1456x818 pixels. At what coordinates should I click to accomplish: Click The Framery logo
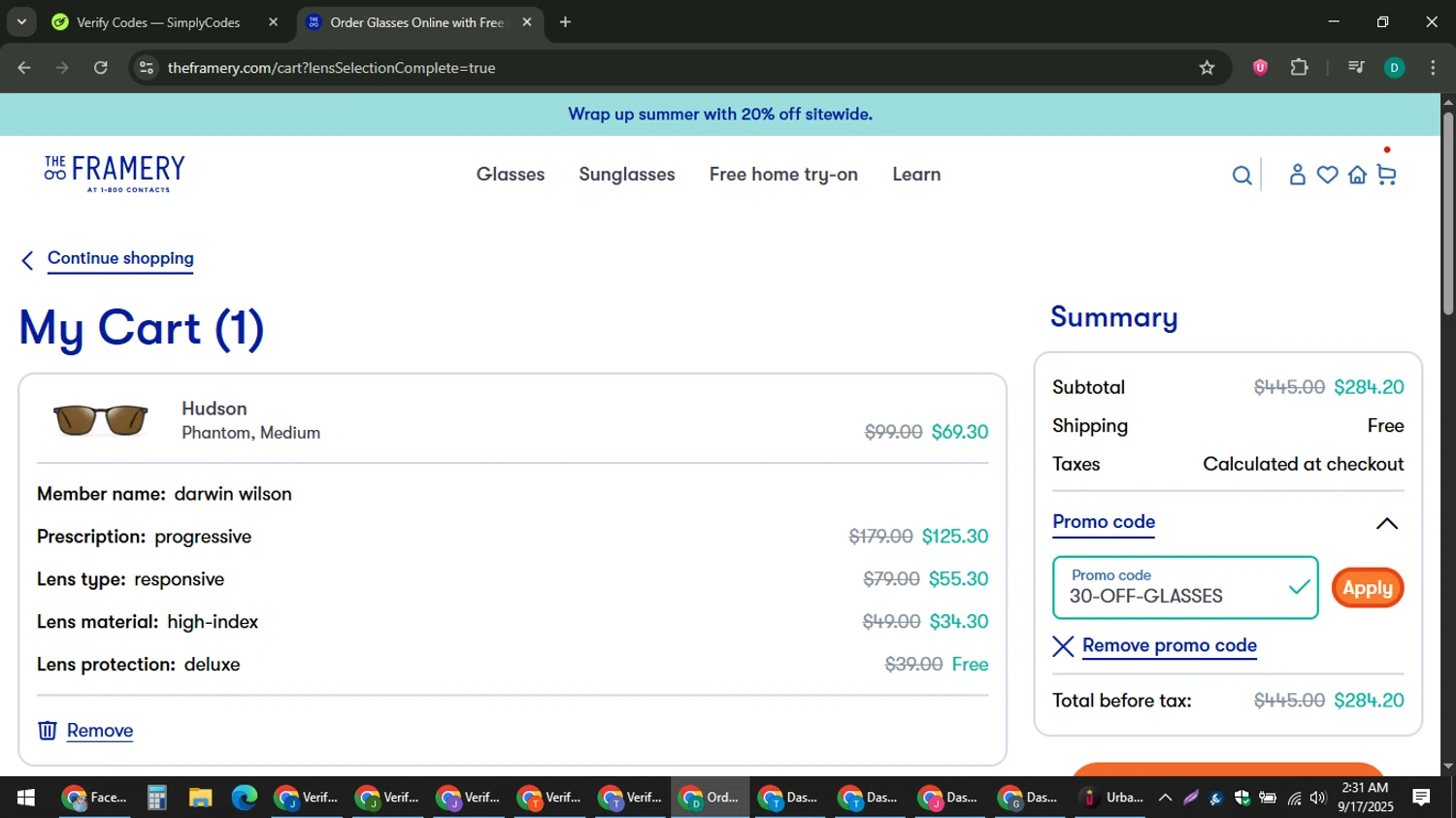(115, 174)
